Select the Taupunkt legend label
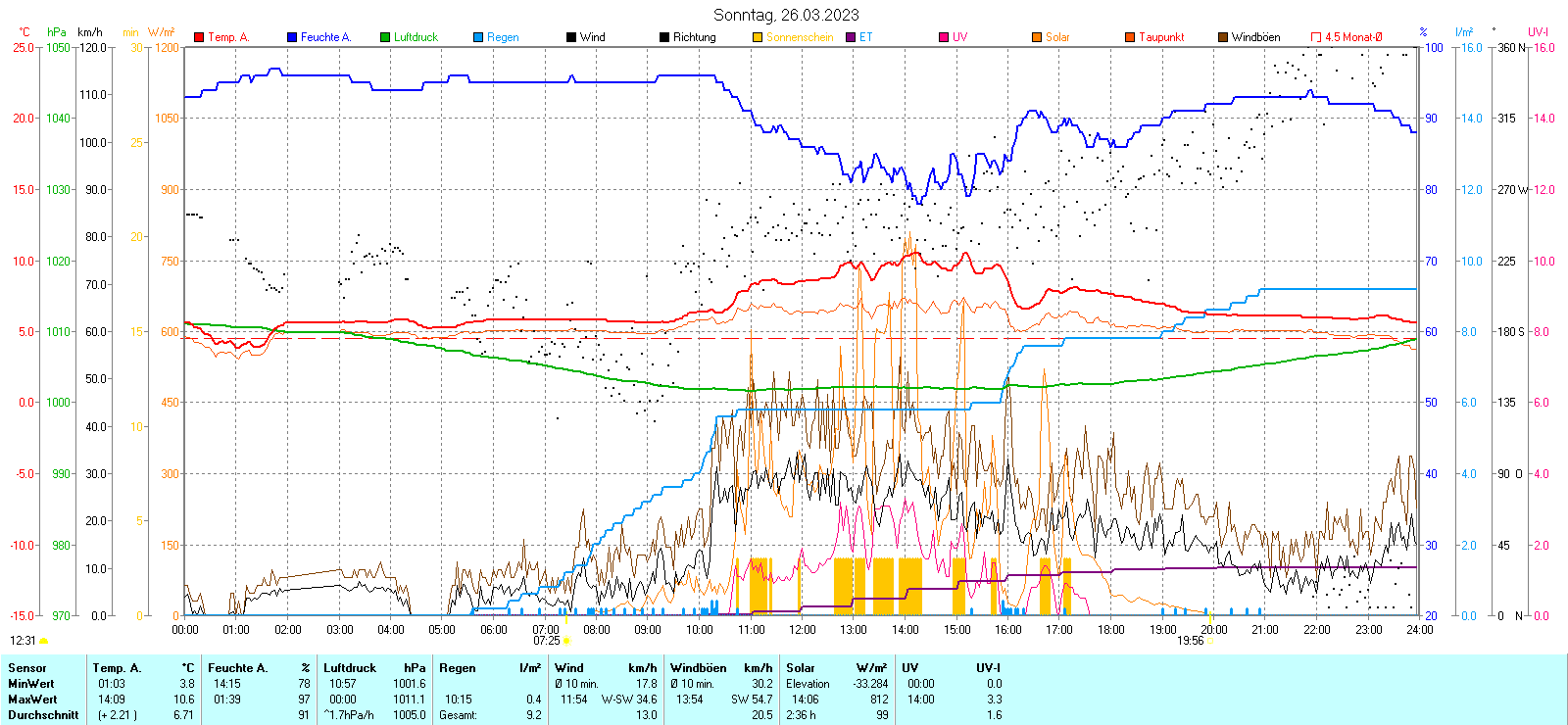Screen dimensions: 1568x725 [x=1161, y=37]
